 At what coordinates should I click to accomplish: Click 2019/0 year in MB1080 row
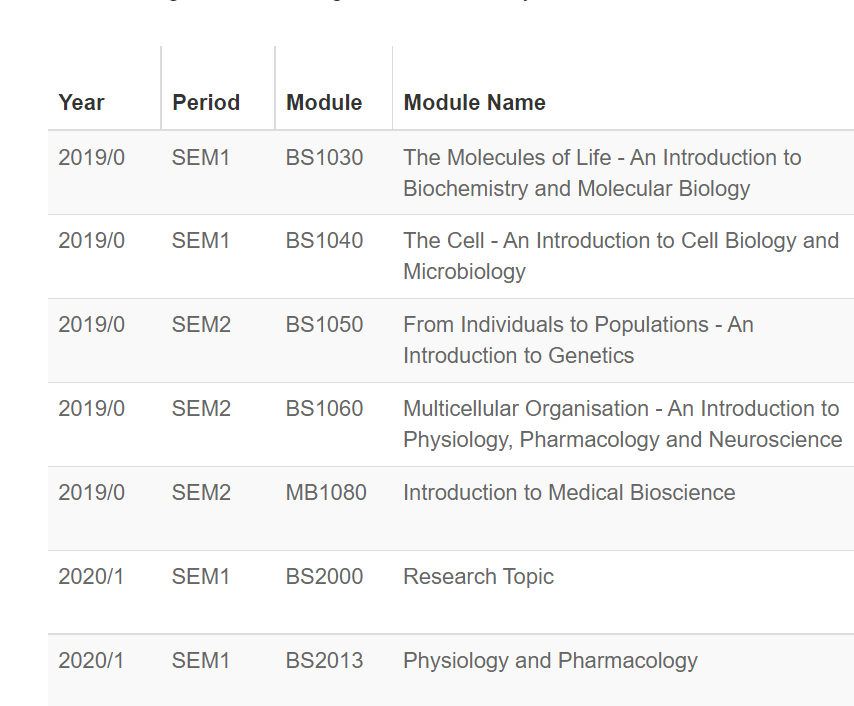(x=92, y=493)
